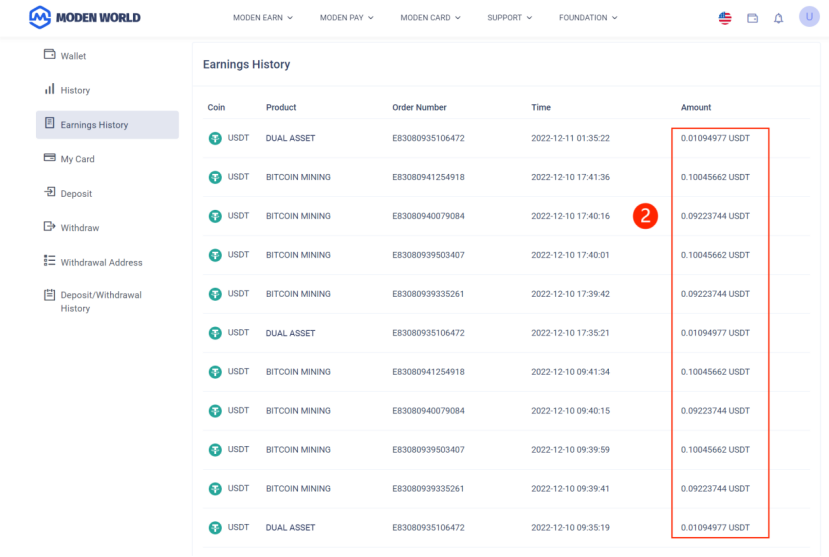Click USDT coin icon in 17:40:01 row

(215, 255)
